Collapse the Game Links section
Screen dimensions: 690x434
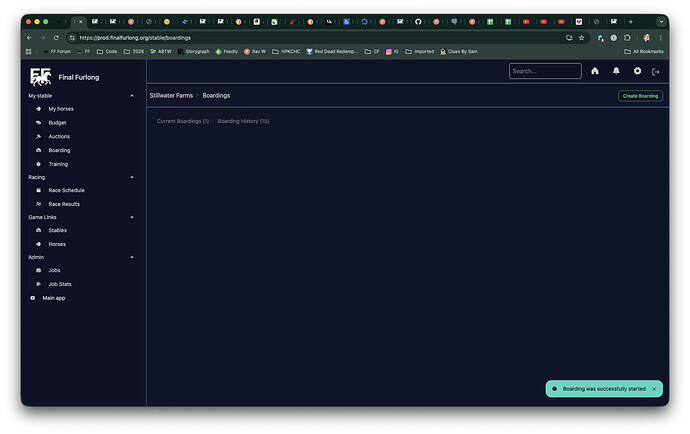coord(132,217)
